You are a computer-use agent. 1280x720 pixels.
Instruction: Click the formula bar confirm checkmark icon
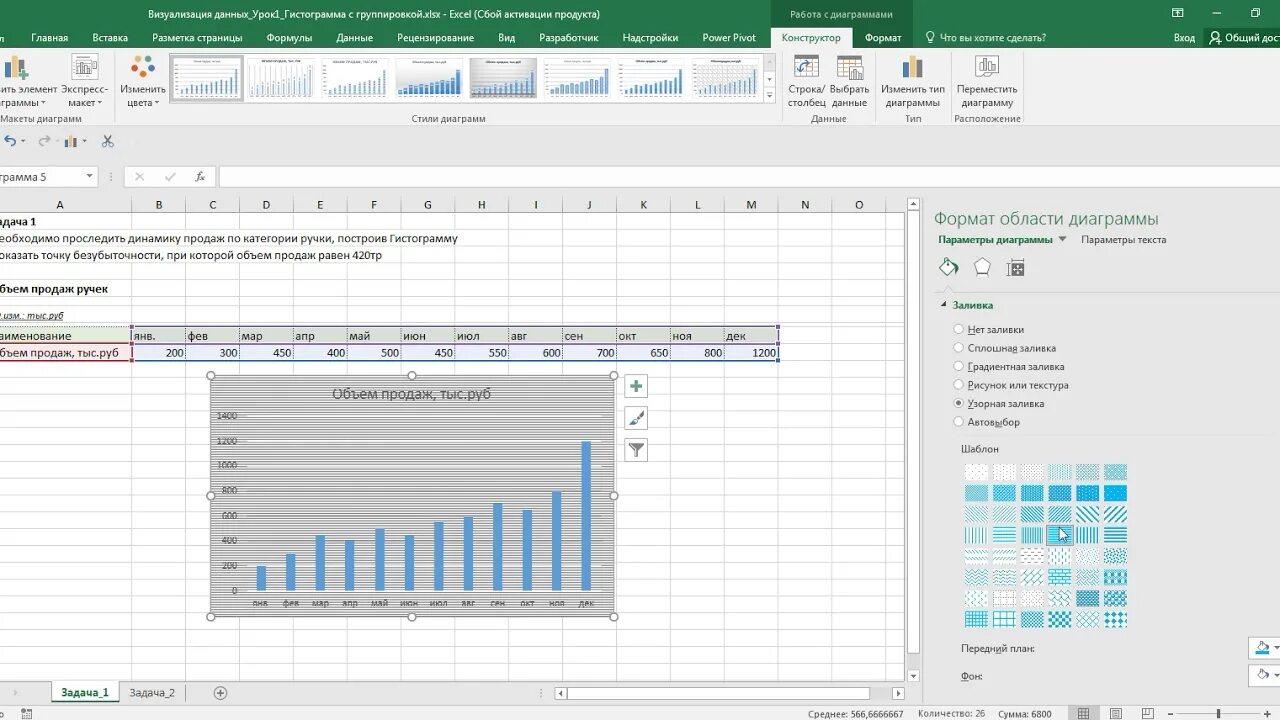tap(170, 177)
